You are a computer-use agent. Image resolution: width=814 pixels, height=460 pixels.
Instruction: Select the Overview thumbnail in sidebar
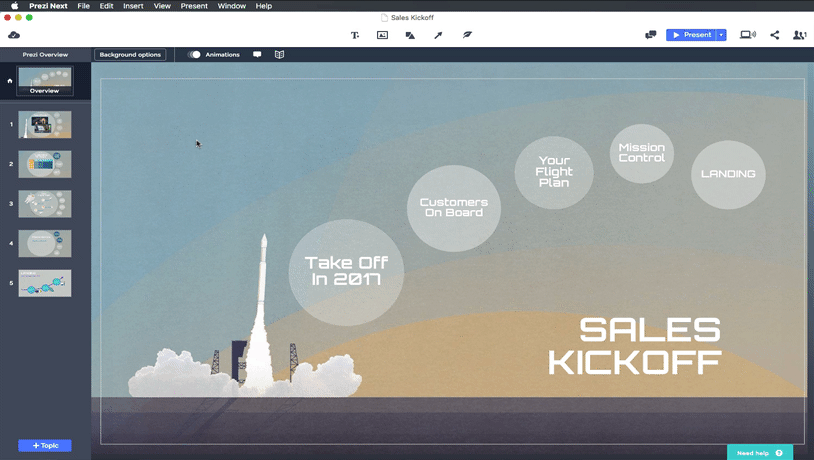click(x=45, y=80)
